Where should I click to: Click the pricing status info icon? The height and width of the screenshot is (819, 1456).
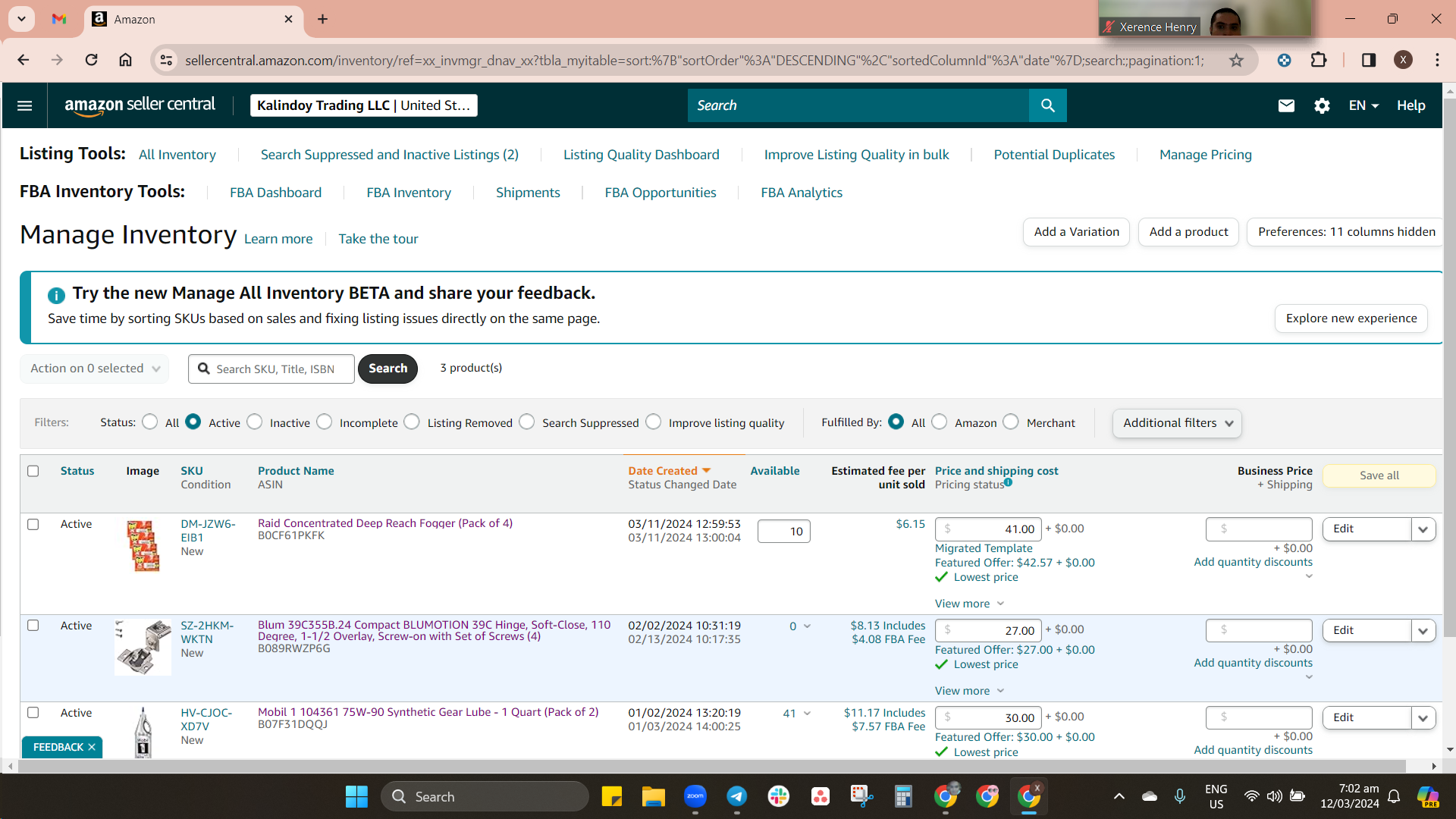coord(1008,482)
